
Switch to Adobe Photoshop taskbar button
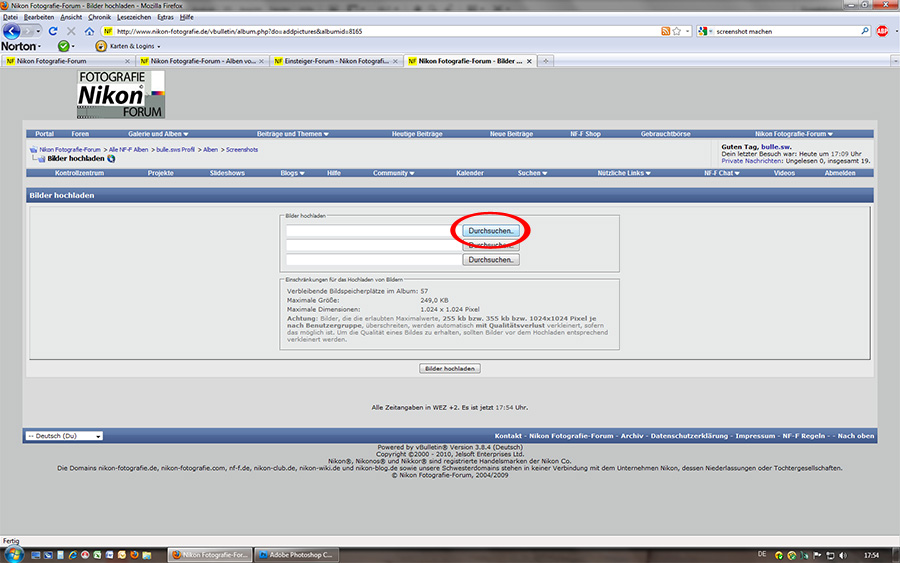[x=296, y=555]
